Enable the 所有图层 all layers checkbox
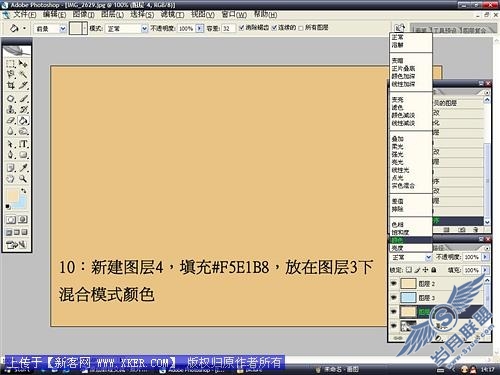 (301, 28)
